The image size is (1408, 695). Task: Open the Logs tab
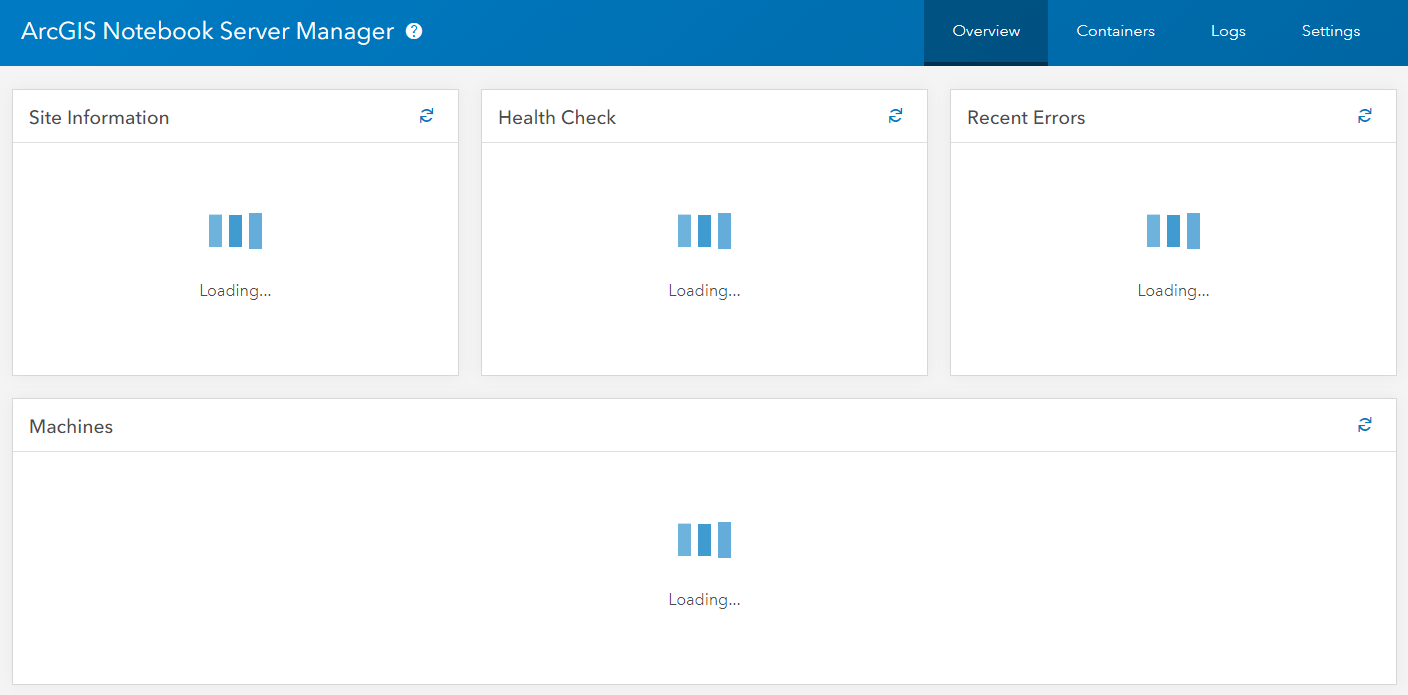(x=1228, y=32)
